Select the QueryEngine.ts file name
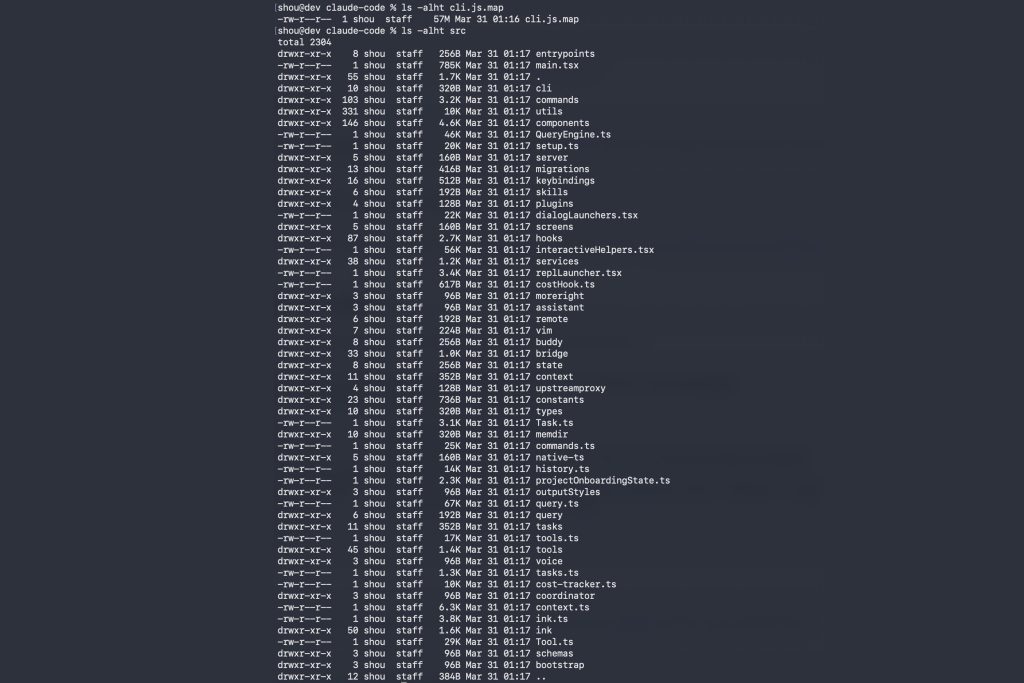Viewport: 1024px width, 683px height. 573,134
